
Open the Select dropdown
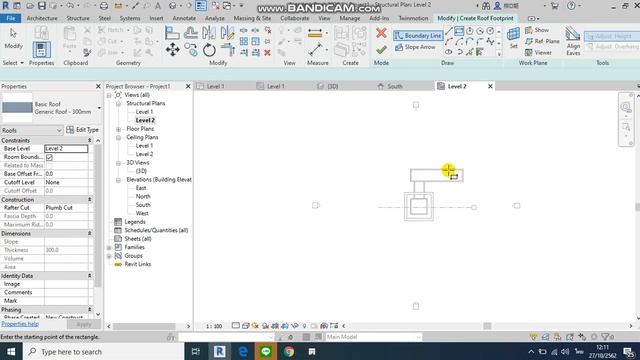pos(13,63)
